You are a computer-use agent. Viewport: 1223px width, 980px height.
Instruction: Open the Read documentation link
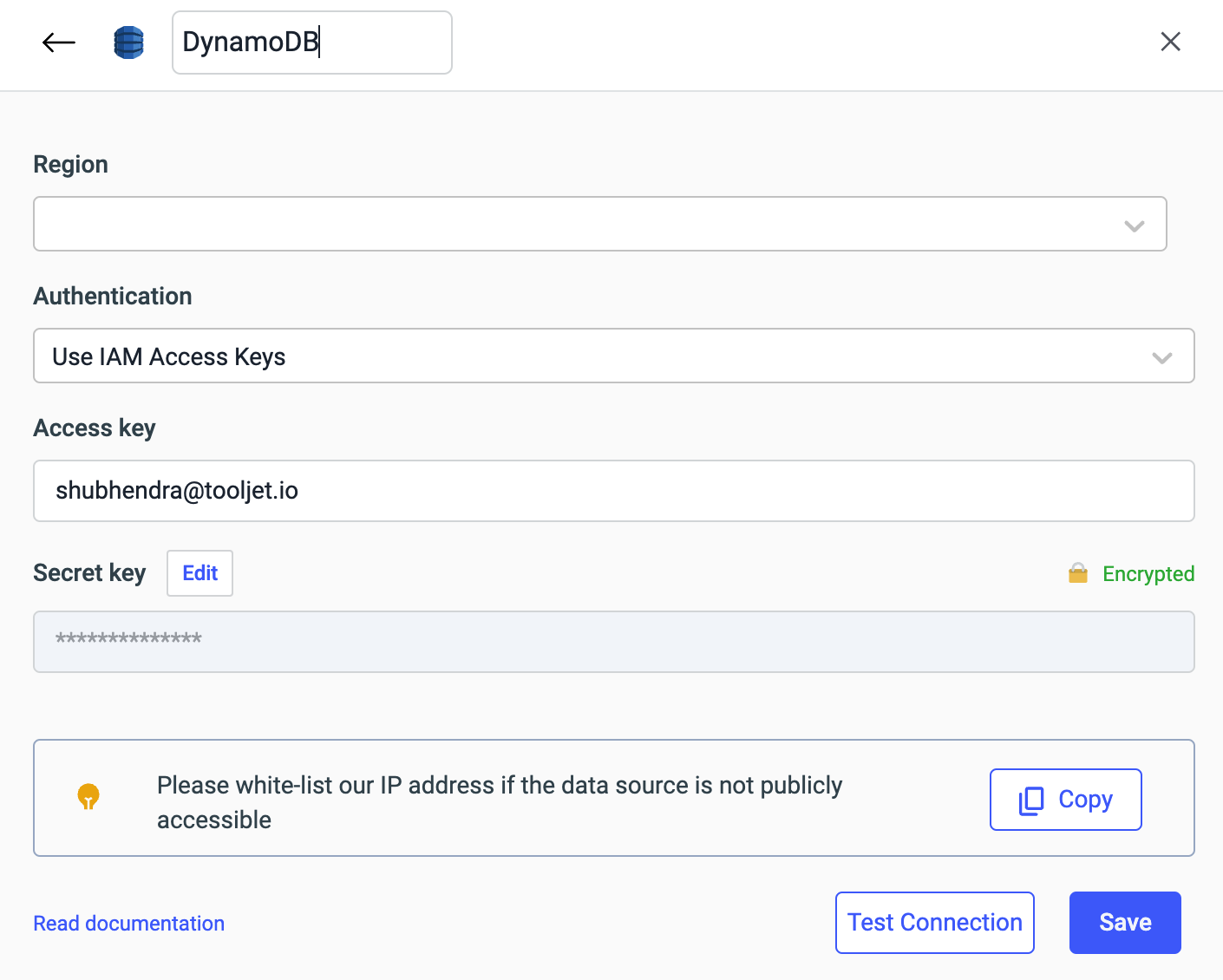click(129, 924)
